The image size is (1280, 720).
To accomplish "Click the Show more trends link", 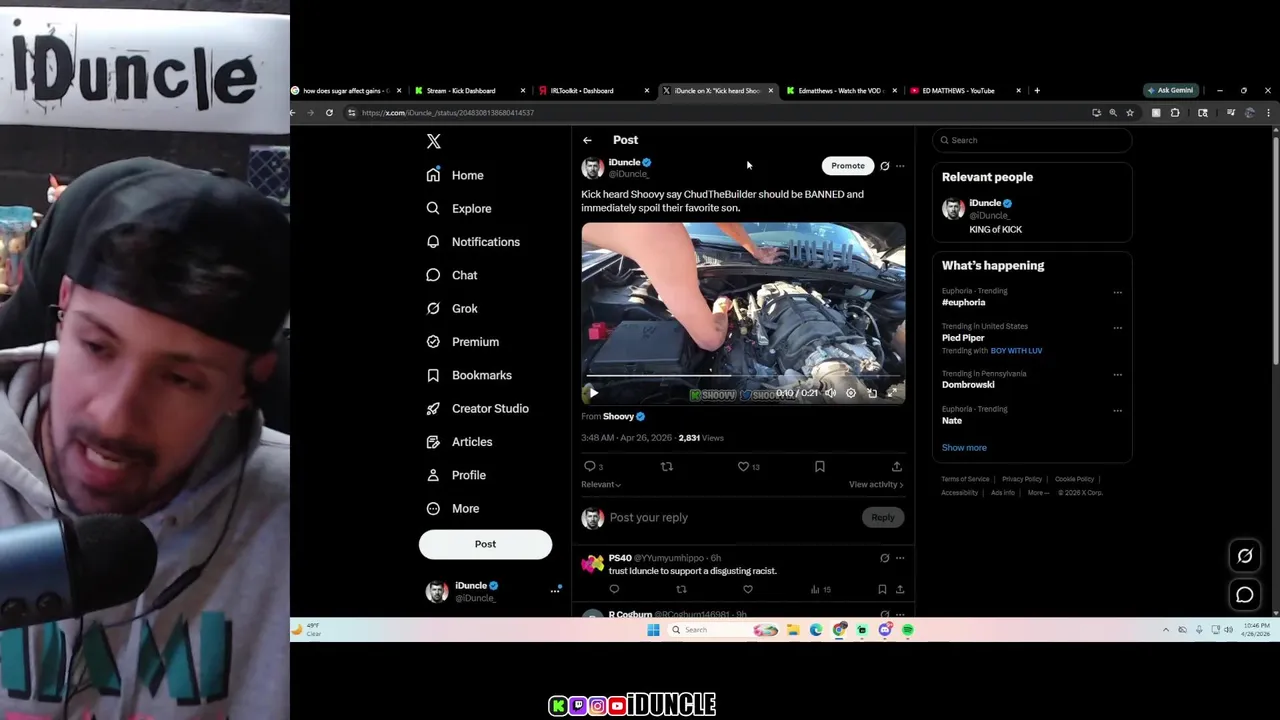I will point(964,448).
